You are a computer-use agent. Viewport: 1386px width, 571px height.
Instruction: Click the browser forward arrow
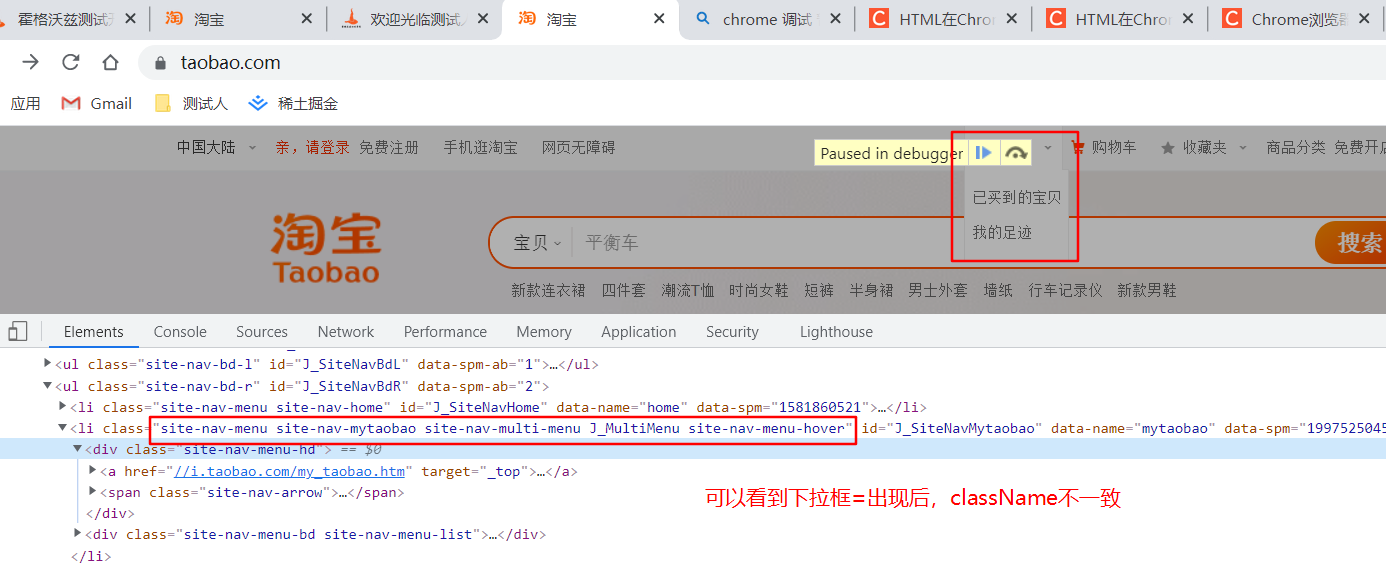31,62
